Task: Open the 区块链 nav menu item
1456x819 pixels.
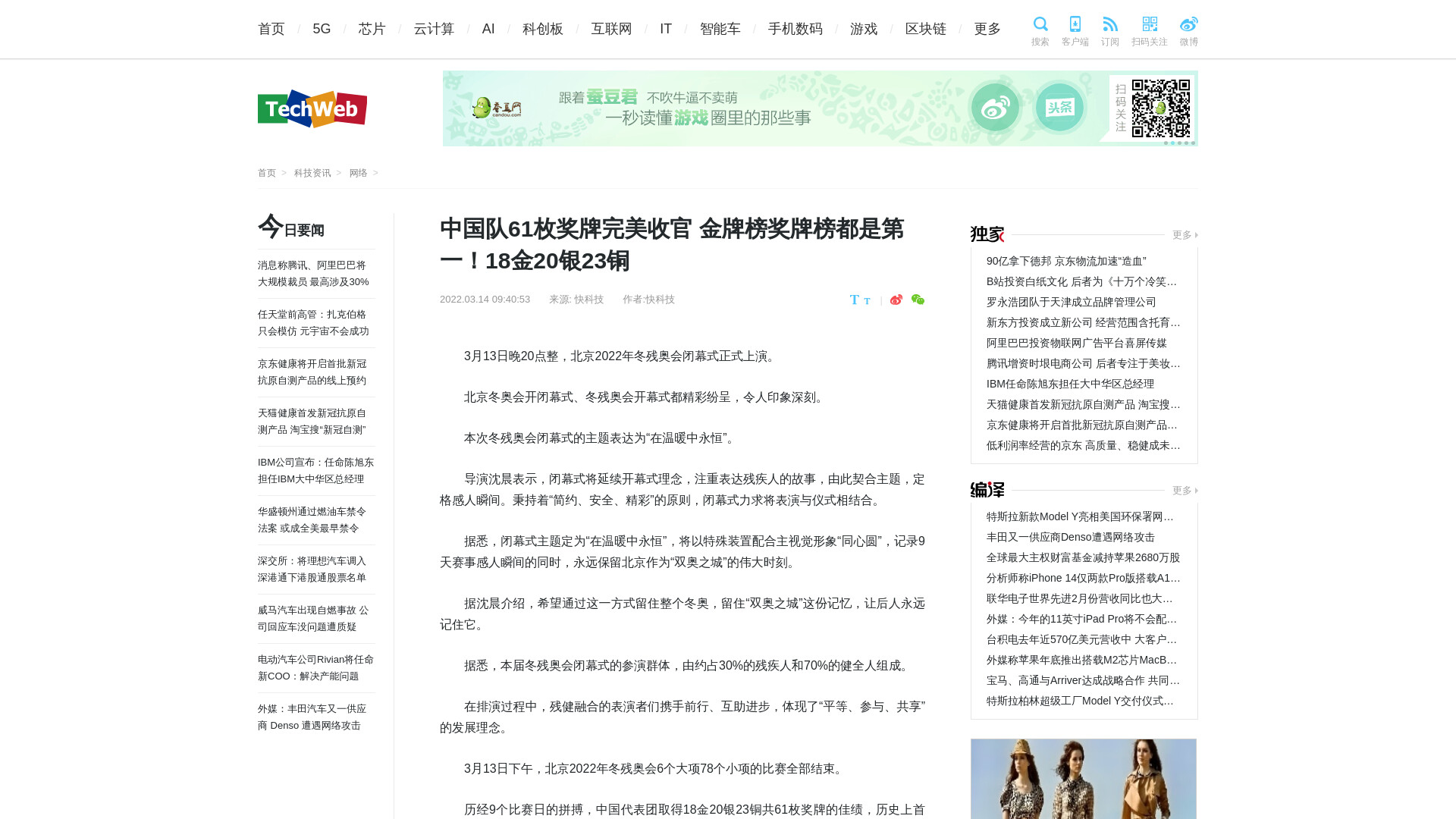Action: 926,29
